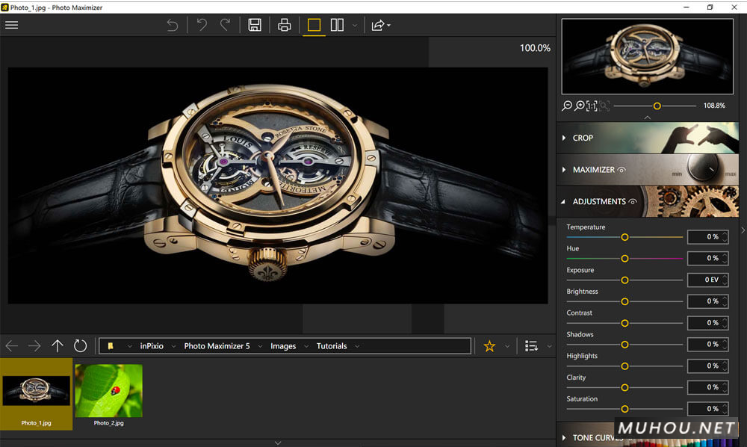This screenshot has width=747, height=447.
Task: Click the Print icon
Action: click(284, 25)
